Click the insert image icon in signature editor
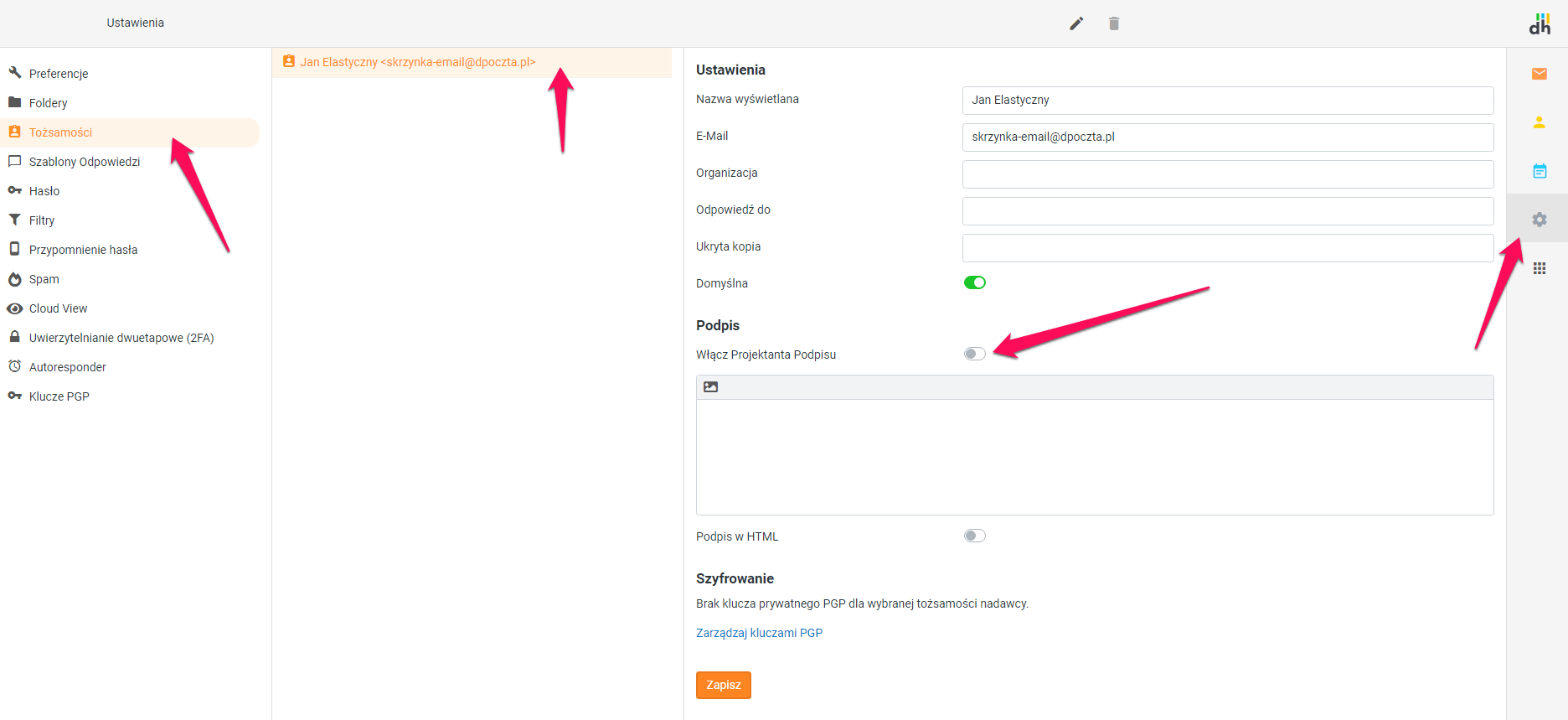Image resolution: width=1568 pixels, height=720 pixels. [711, 387]
